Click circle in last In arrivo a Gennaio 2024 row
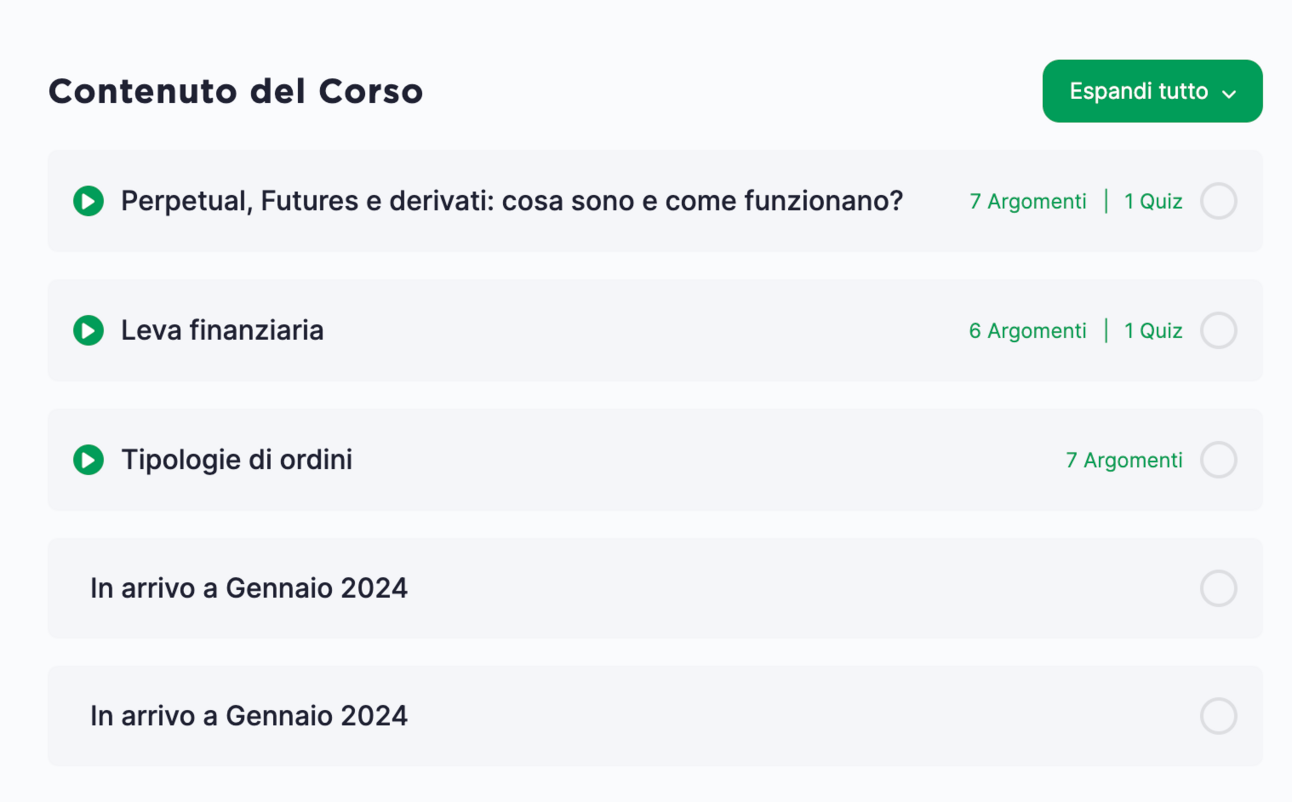The height and width of the screenshot is (802, 1292). [1218, 716]
